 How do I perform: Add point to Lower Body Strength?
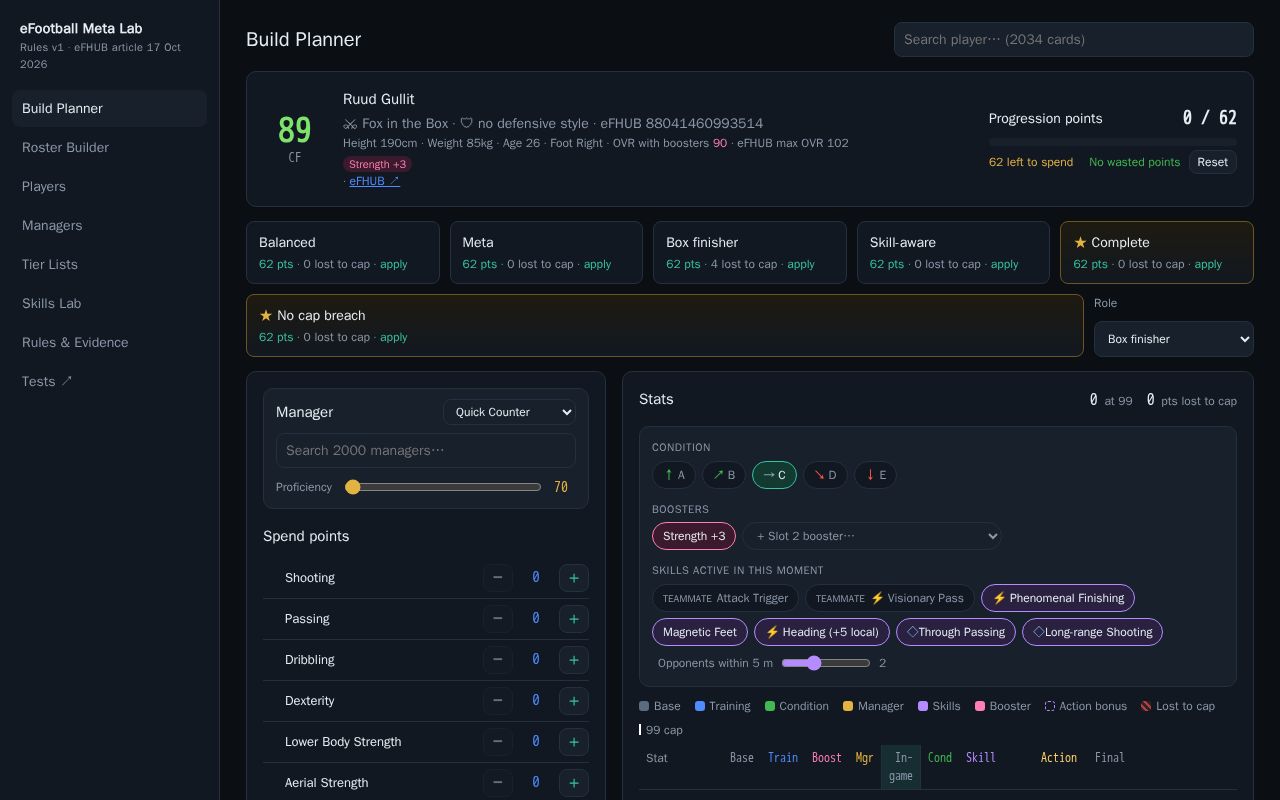(573, 742)
